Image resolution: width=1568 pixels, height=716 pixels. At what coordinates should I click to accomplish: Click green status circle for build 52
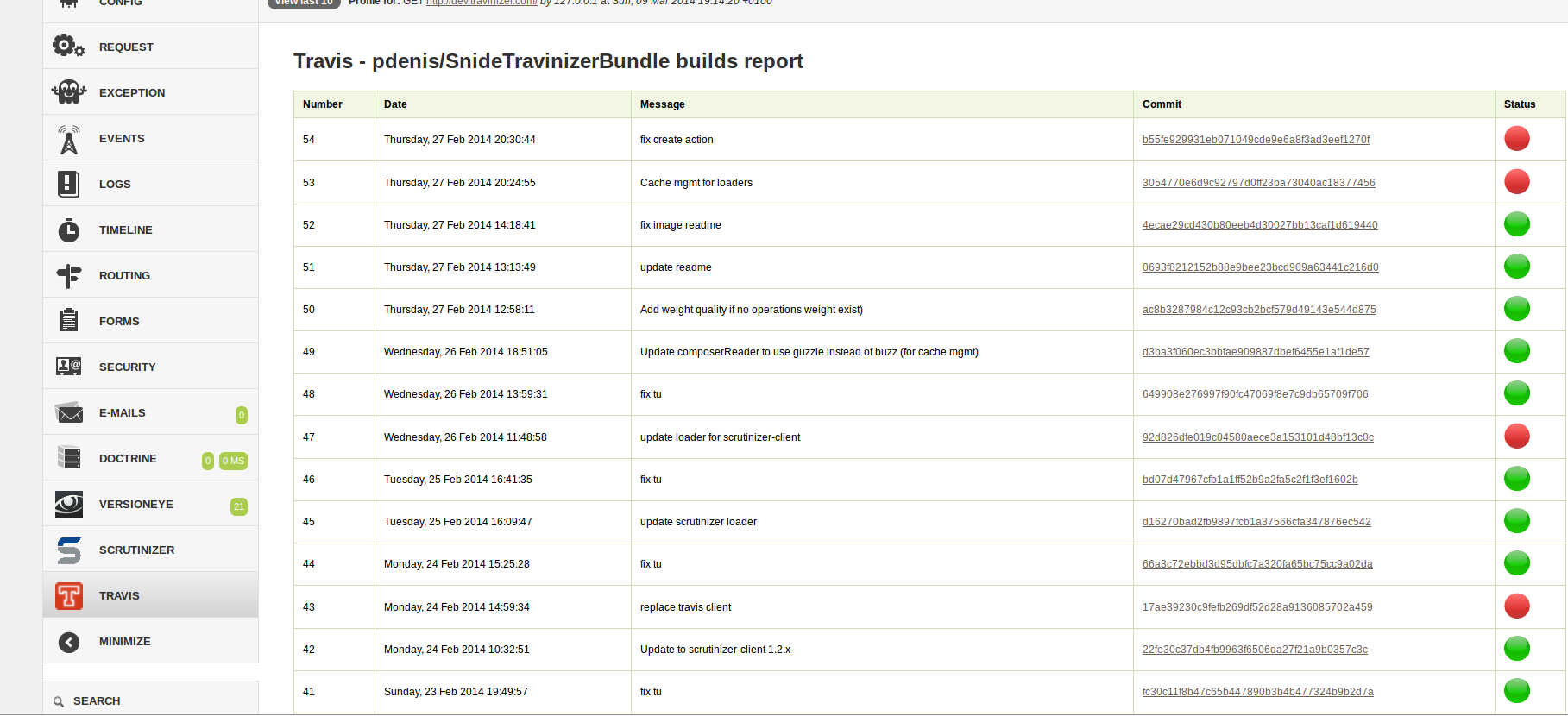[1517, 224]
